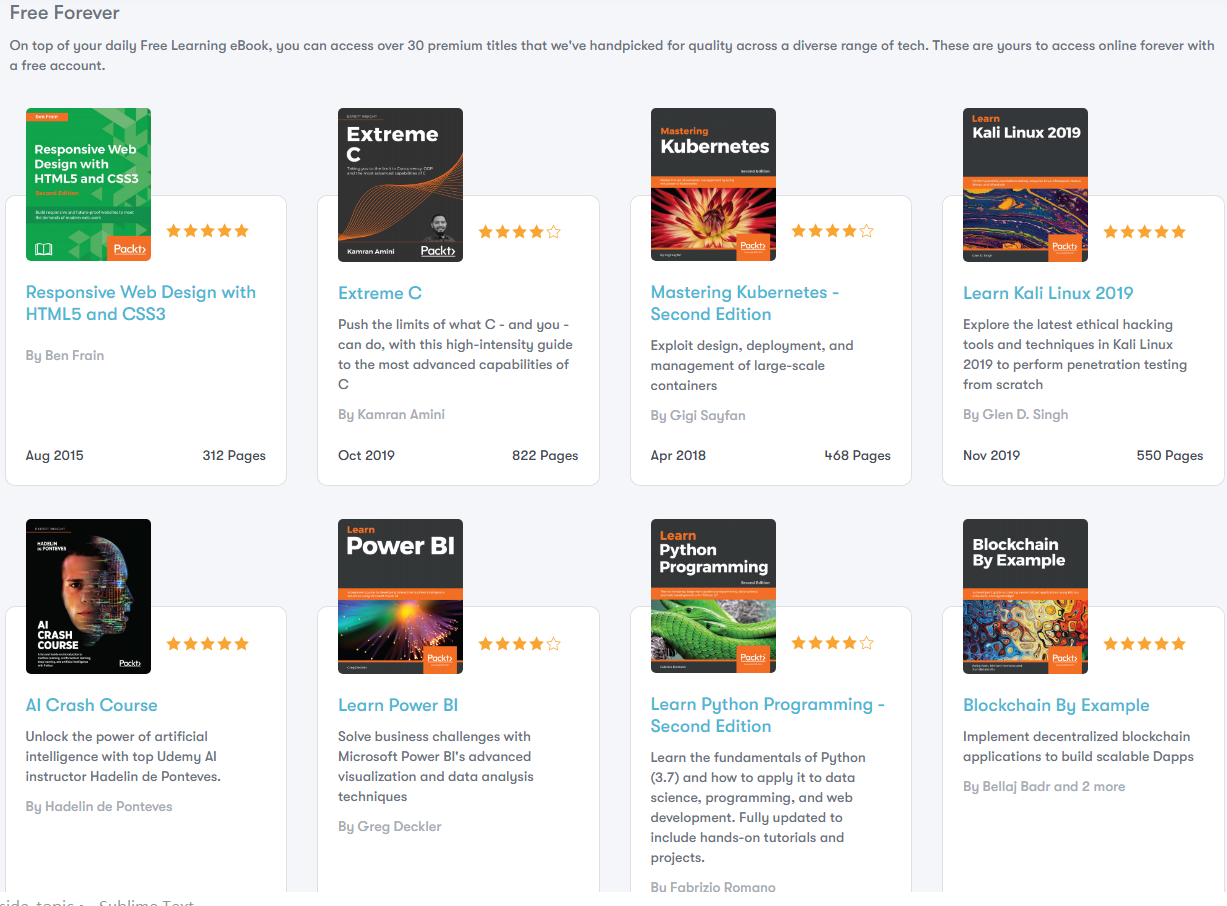The height and width of the screenshot is (906, 1227).
Task: Click the intro paragraph about 30 premium titles
Action: [x=612, y=56]
